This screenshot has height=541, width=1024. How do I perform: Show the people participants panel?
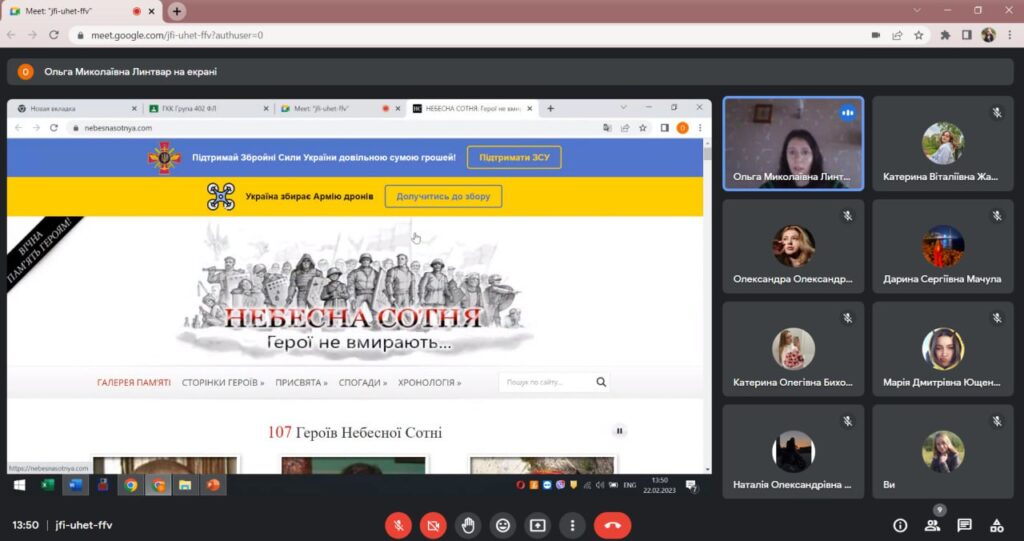[932, 525]
